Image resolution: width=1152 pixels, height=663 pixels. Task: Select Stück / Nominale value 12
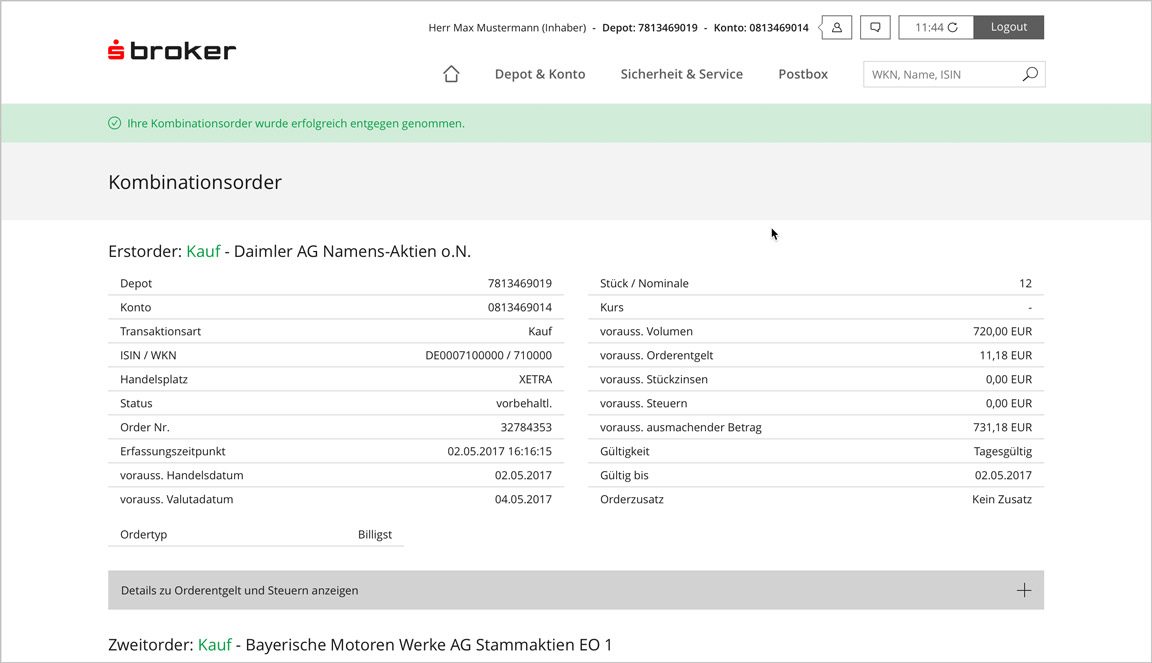(1026, 283)
